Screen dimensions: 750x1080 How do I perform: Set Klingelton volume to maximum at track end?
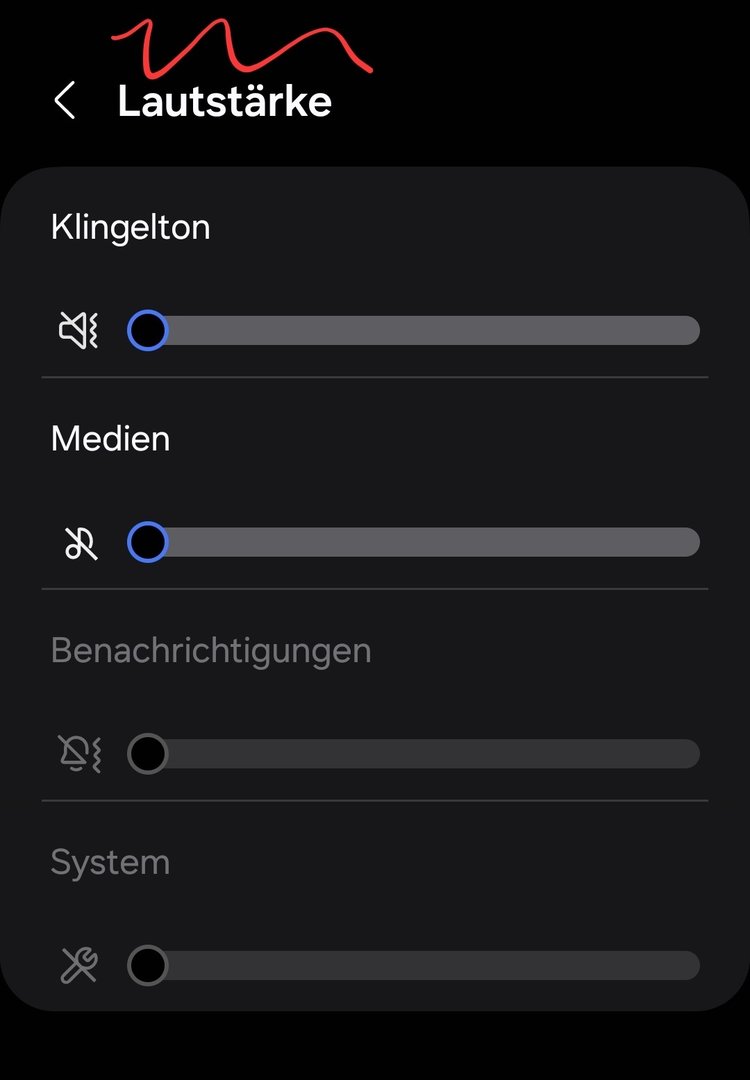click(x=690, y=330)
